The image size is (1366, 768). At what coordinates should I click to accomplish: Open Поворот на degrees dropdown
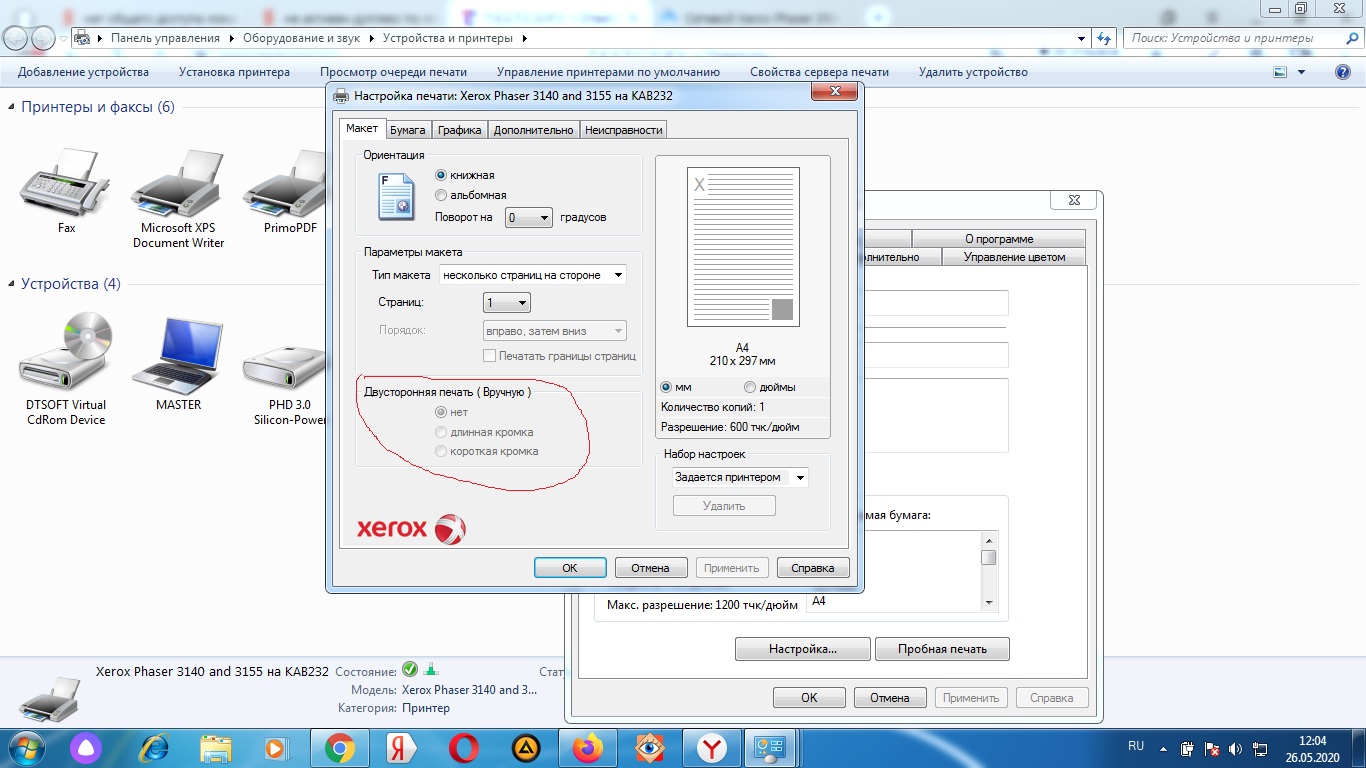[x=528, y=217]
